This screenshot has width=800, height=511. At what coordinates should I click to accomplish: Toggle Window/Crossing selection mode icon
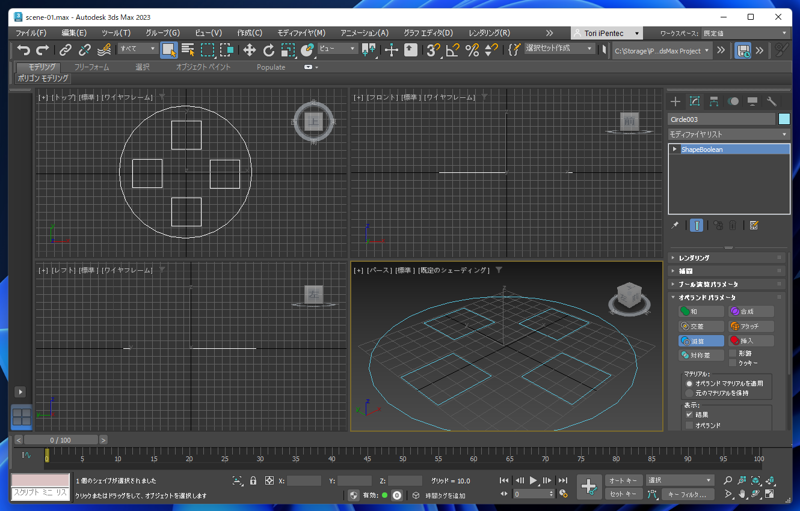tap(227, 50)
